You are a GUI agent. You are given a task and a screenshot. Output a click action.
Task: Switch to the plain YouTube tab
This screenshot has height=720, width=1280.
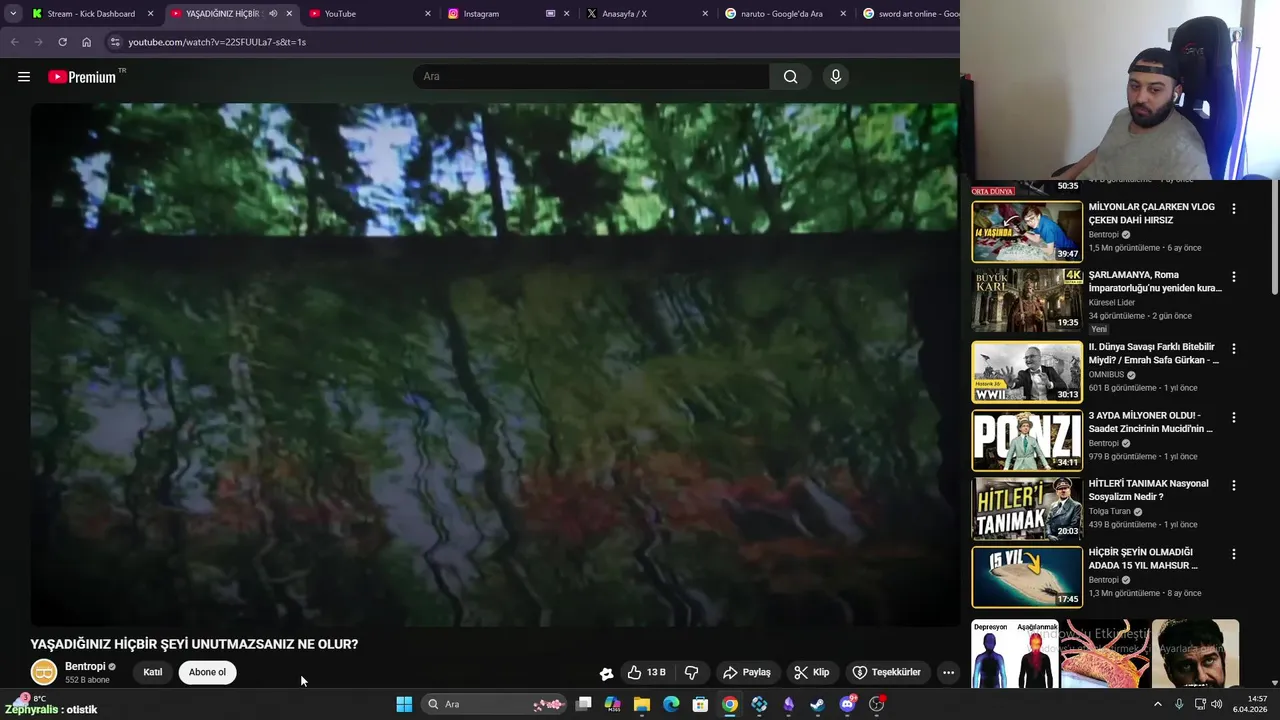(x=369, y=14)
